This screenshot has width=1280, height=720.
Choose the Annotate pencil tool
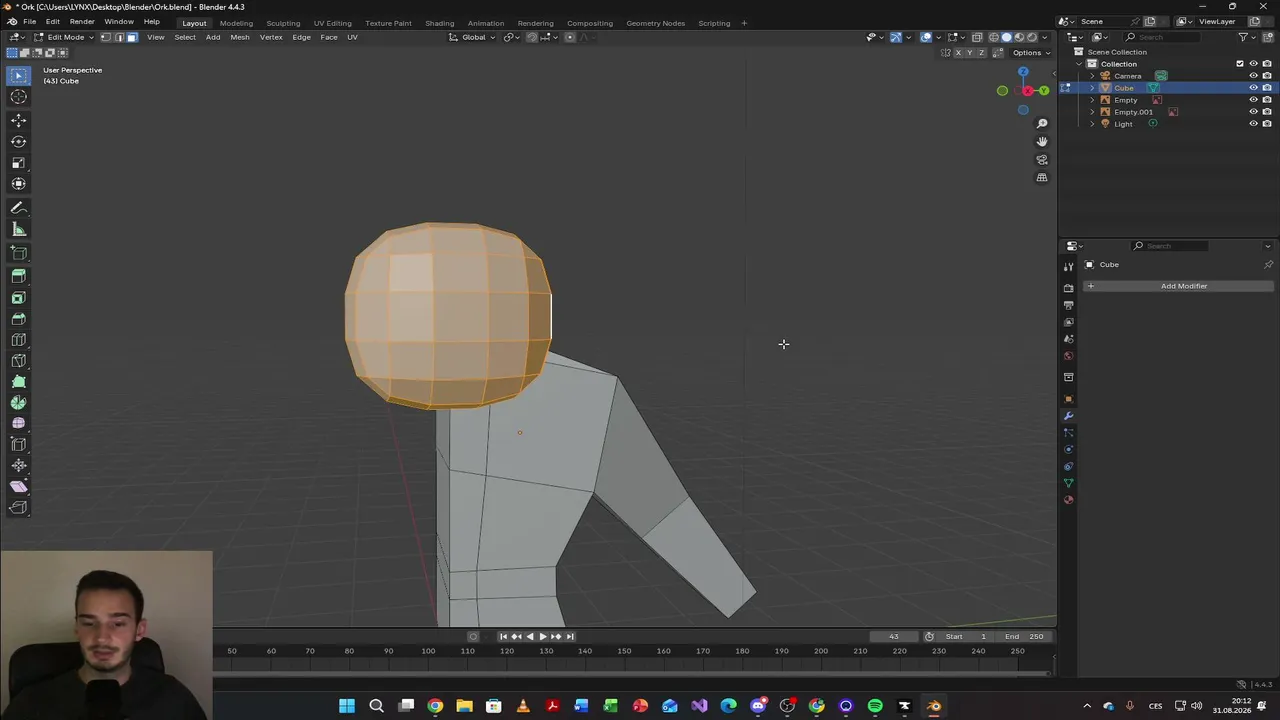click(19, 208)
